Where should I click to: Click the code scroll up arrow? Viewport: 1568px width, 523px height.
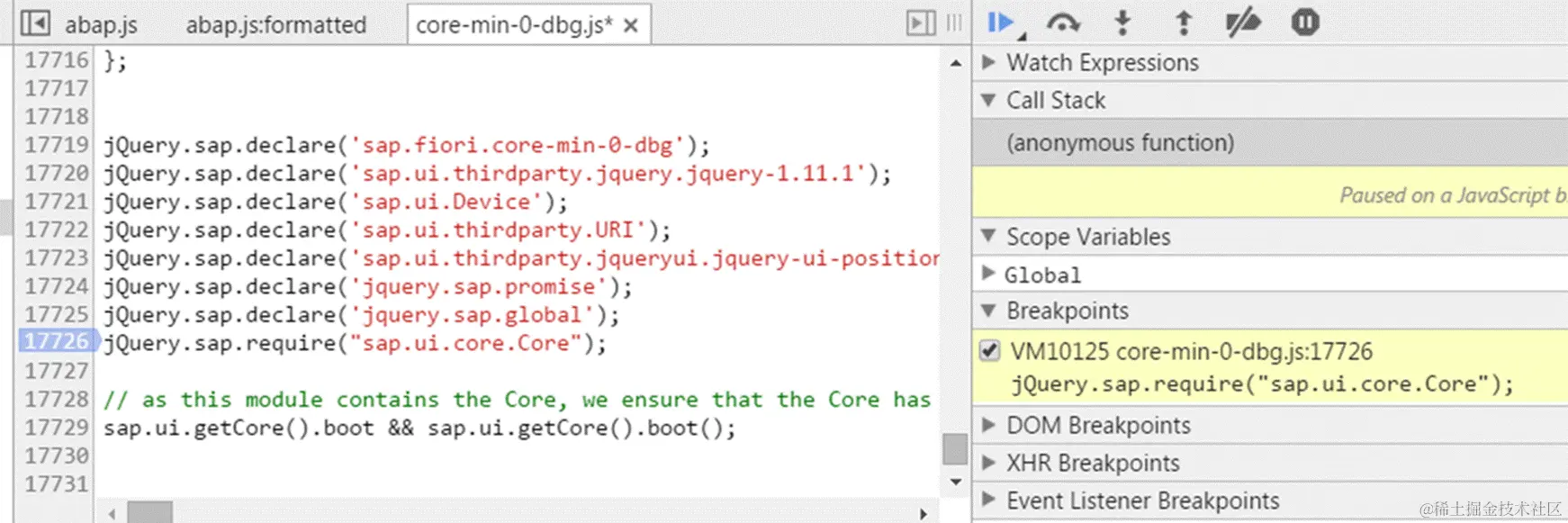point(955,63)
